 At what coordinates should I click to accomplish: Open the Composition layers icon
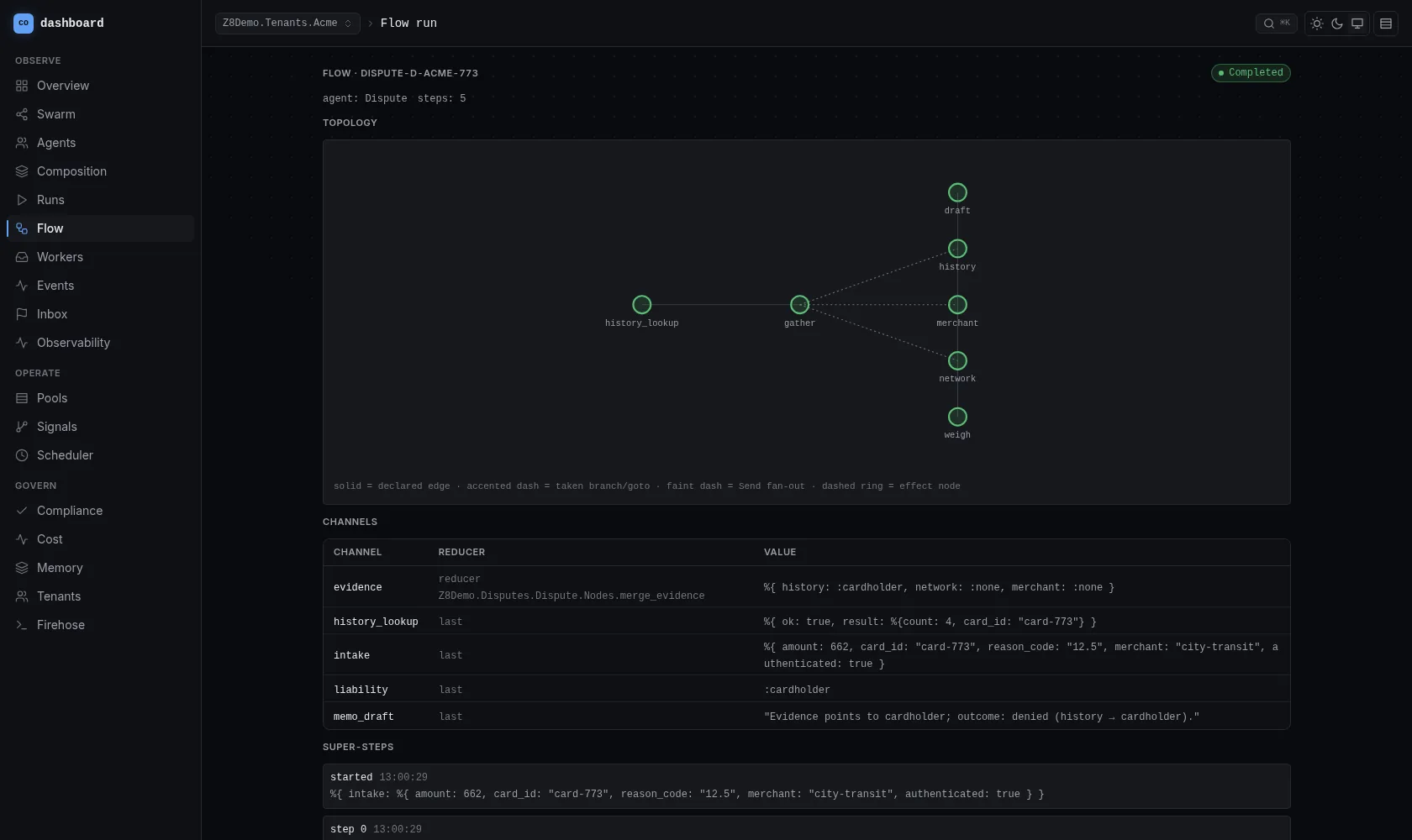pos(22,171)
